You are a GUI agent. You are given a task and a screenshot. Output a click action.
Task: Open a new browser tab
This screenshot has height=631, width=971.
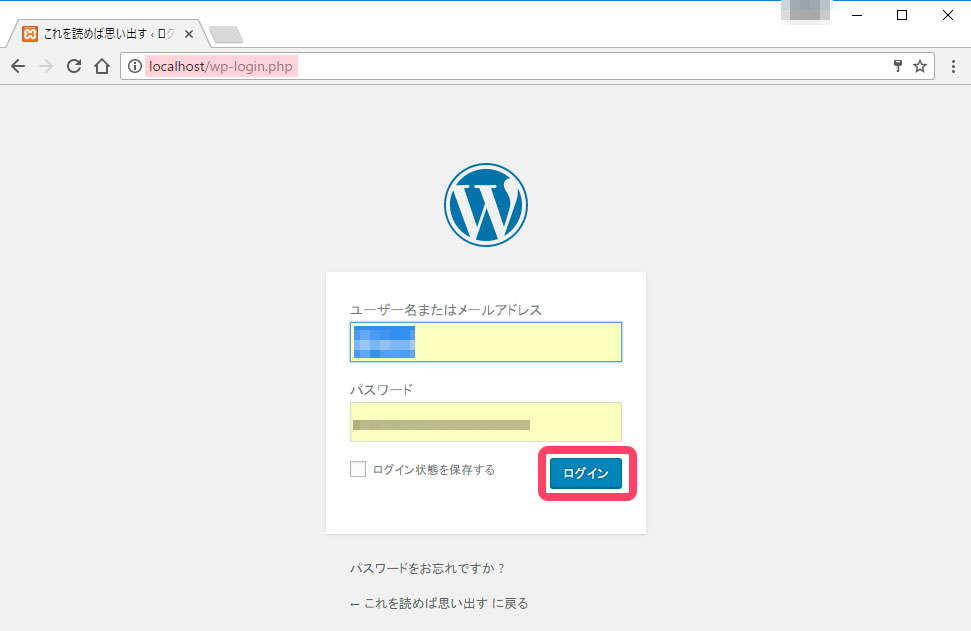pyautogui.click(x=226, y=35)
